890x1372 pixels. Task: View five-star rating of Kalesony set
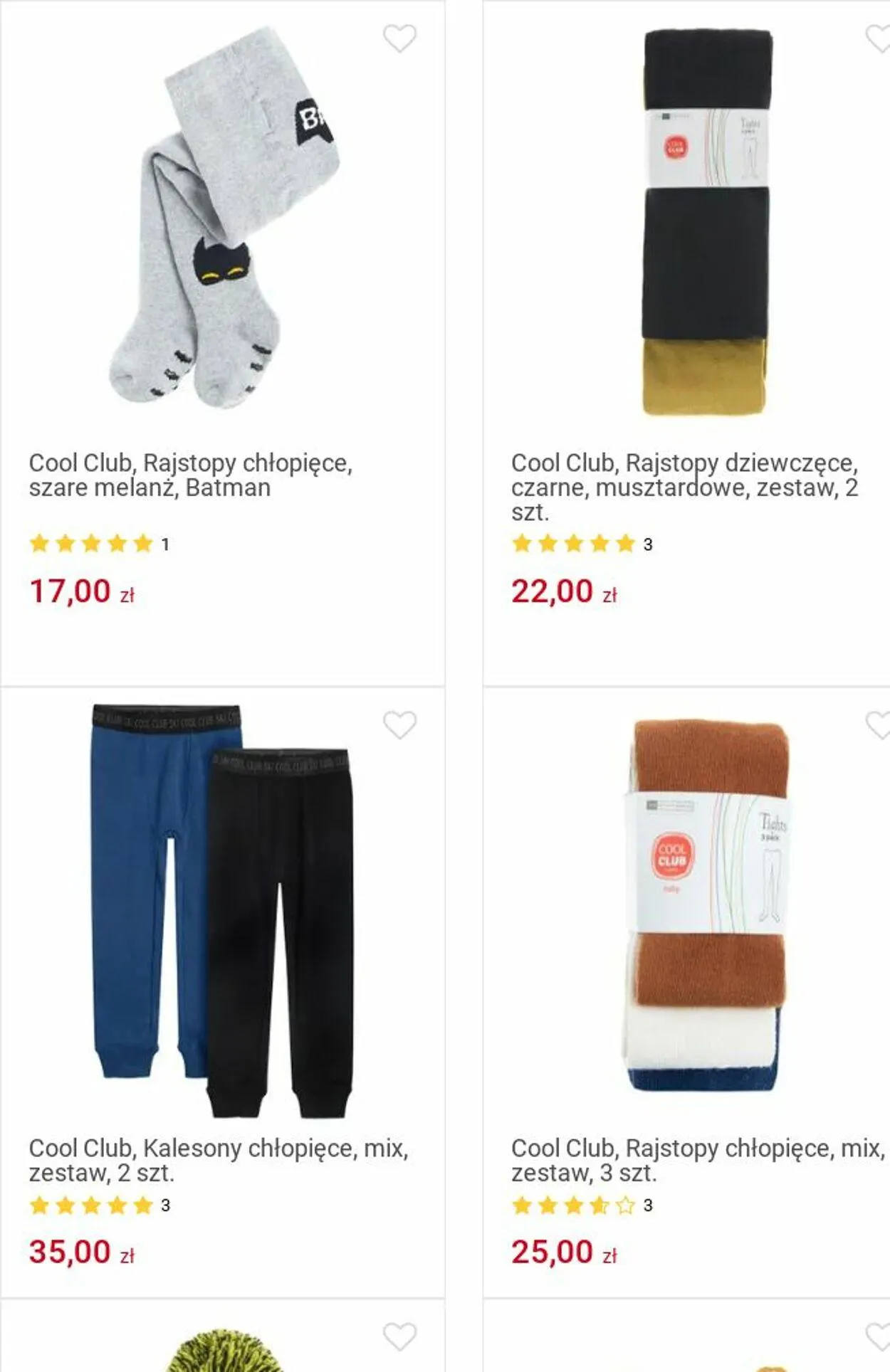point(99,1205)
